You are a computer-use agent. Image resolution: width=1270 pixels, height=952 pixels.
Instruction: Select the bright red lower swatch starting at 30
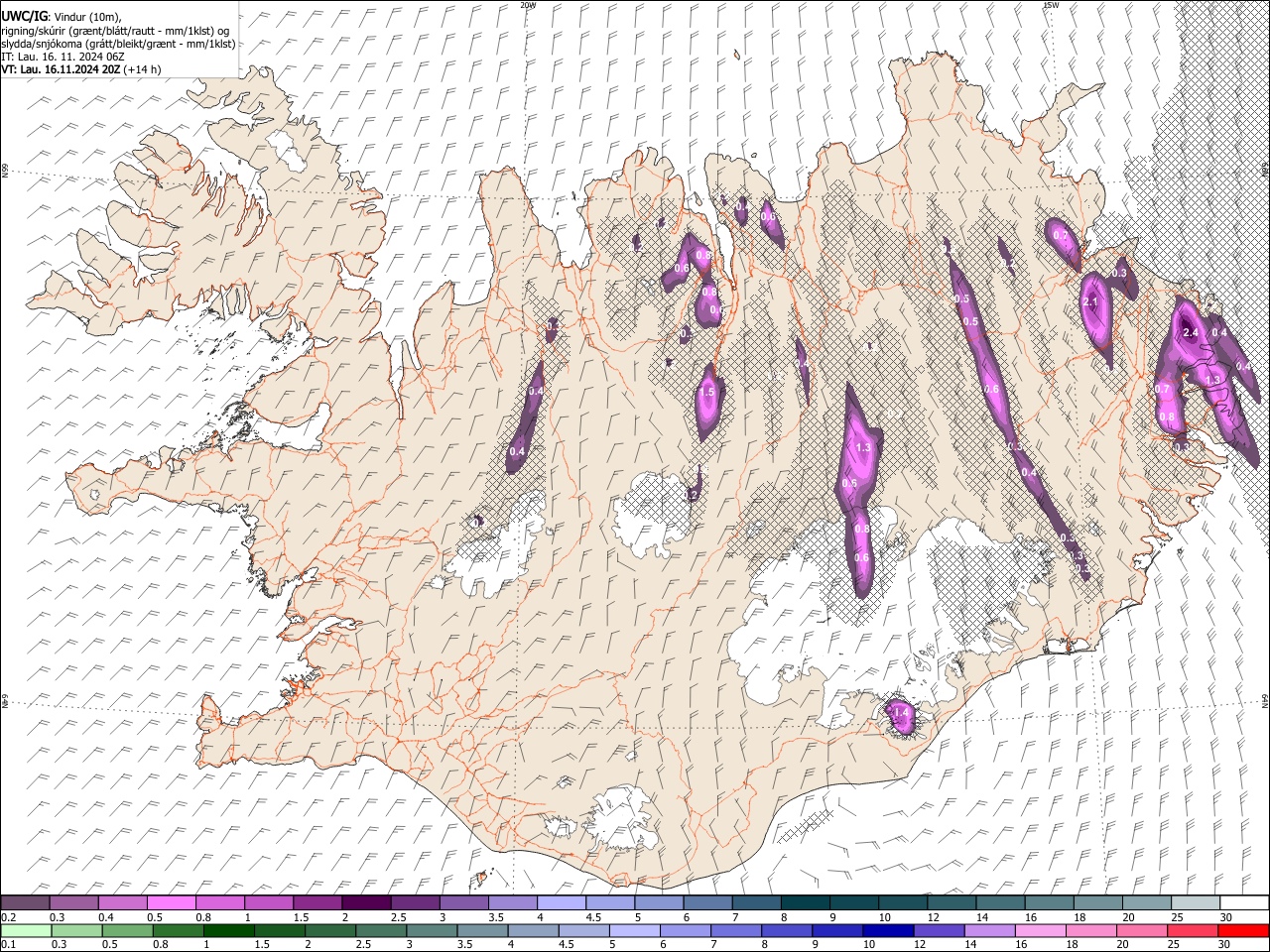pyautogui.click(x=1243, y=930)
